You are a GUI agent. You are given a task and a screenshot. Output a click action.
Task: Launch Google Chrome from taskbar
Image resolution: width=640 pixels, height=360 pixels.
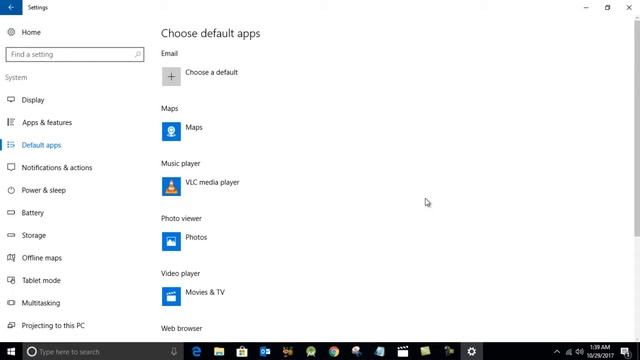[334, 351]
